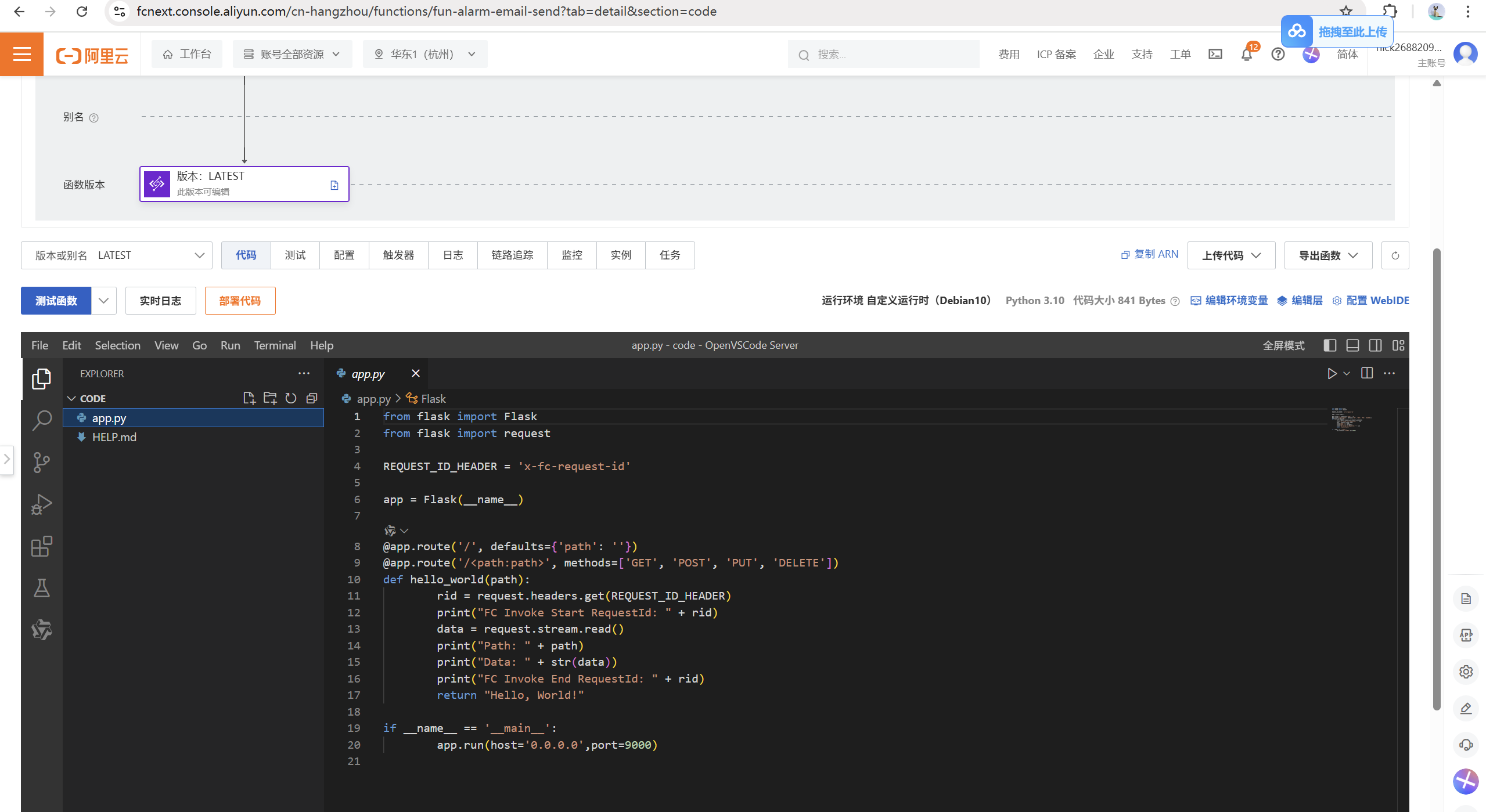Switch to the 配置 tab
Screen dimensions: 1486x812
(344, 255)
